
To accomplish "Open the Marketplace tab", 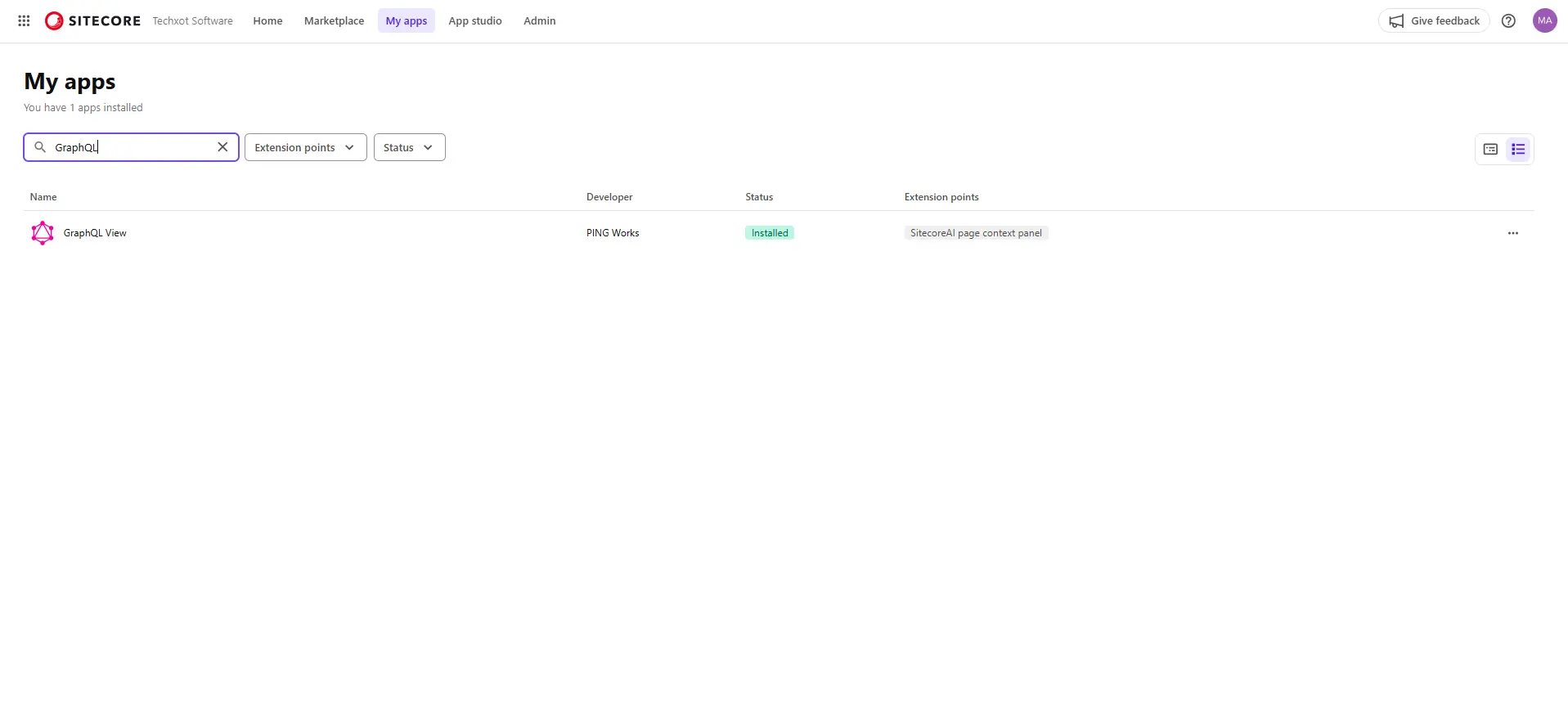I will [x=334, y=21].
